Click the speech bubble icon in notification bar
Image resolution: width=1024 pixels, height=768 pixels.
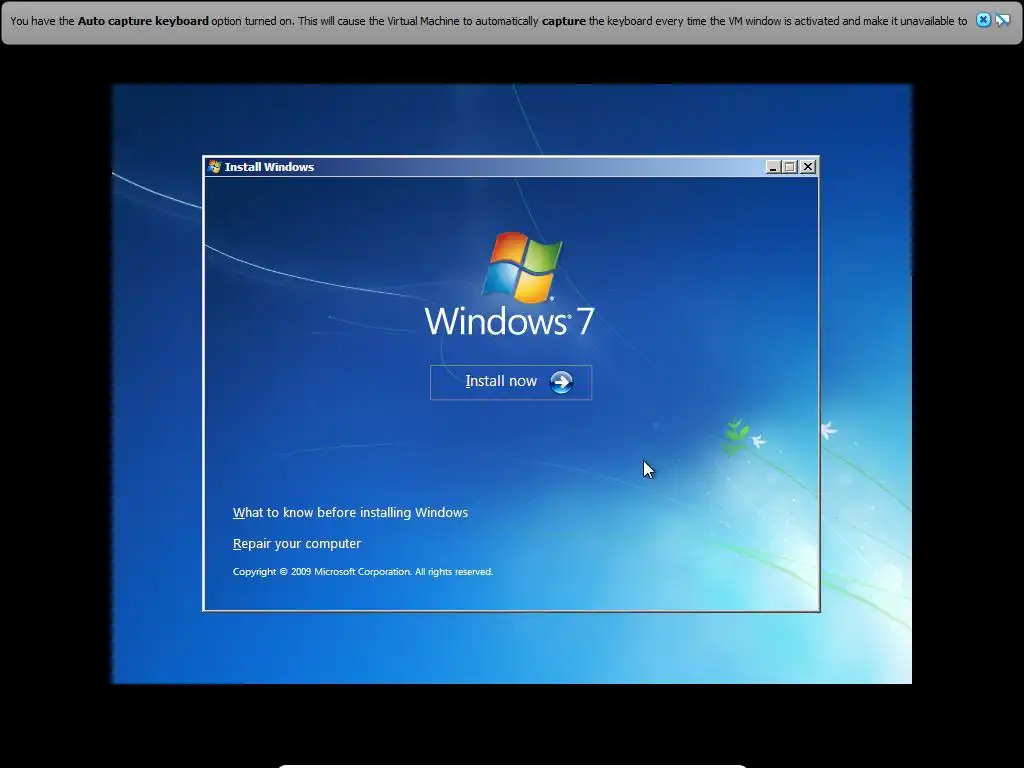(x=1002, y=20)
